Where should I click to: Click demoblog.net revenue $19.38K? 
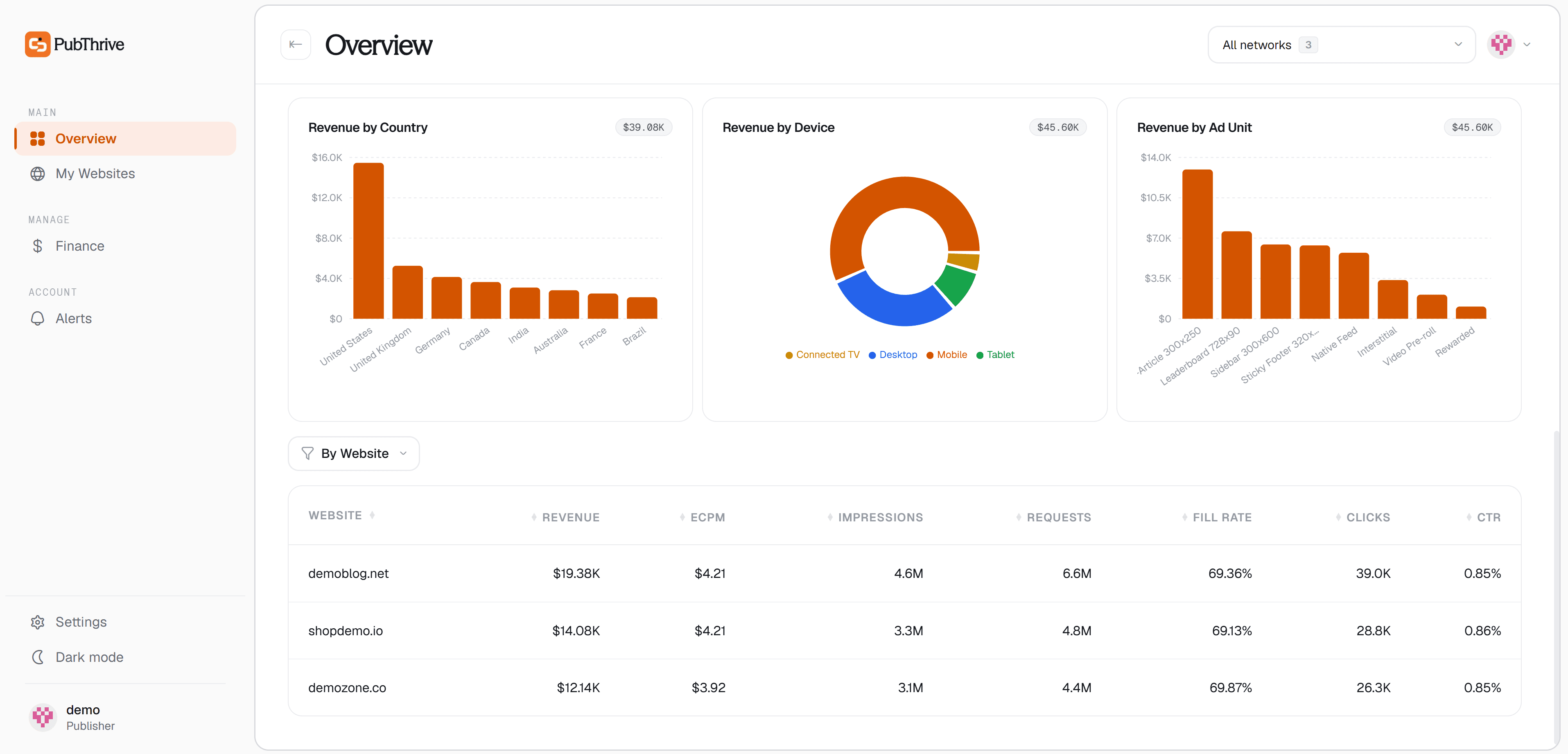click(x=576, y=573)
